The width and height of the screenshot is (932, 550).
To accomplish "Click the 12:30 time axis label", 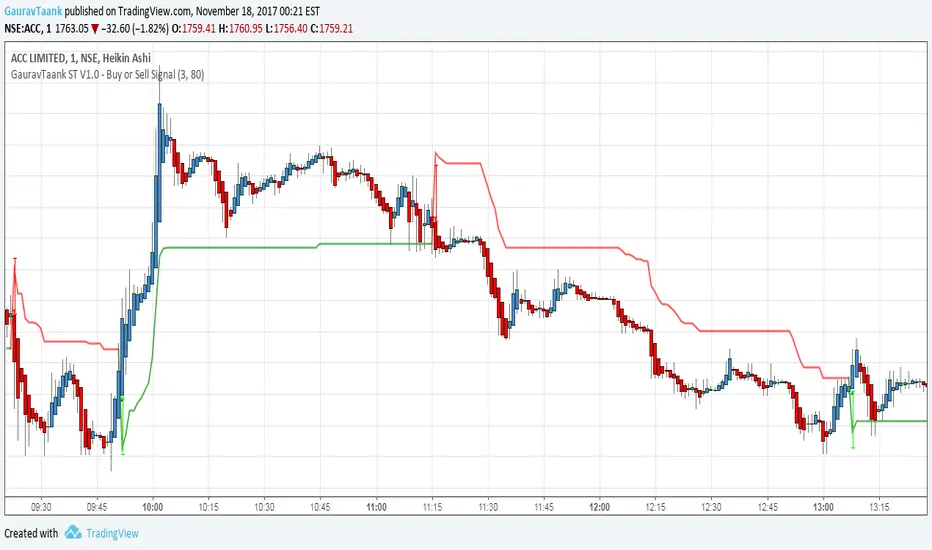I will [711, 507].
